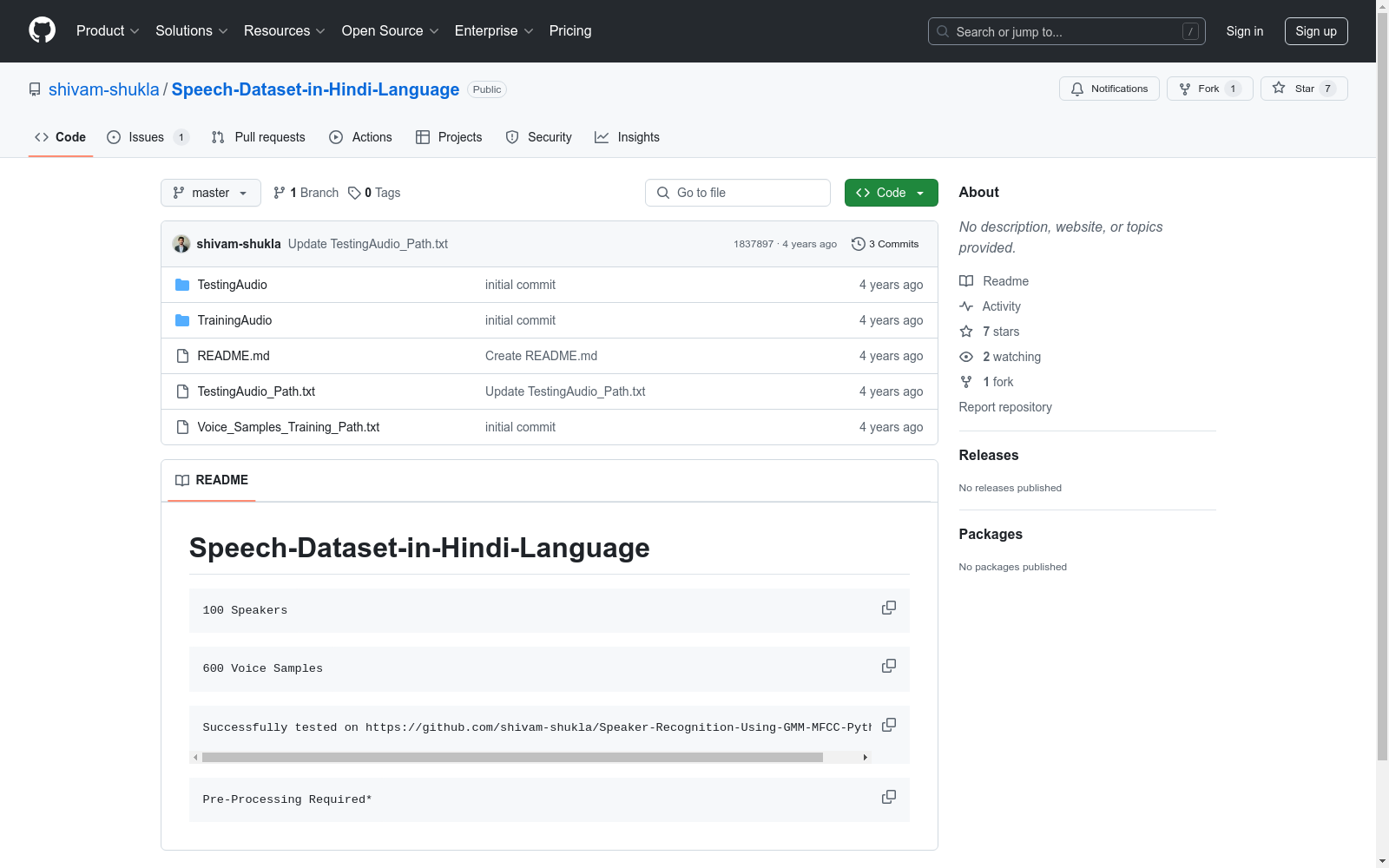Click the TestingAudio_Path.txt file icon
1389x868 pixels.
pyautogui.click(x=182, y=391)
